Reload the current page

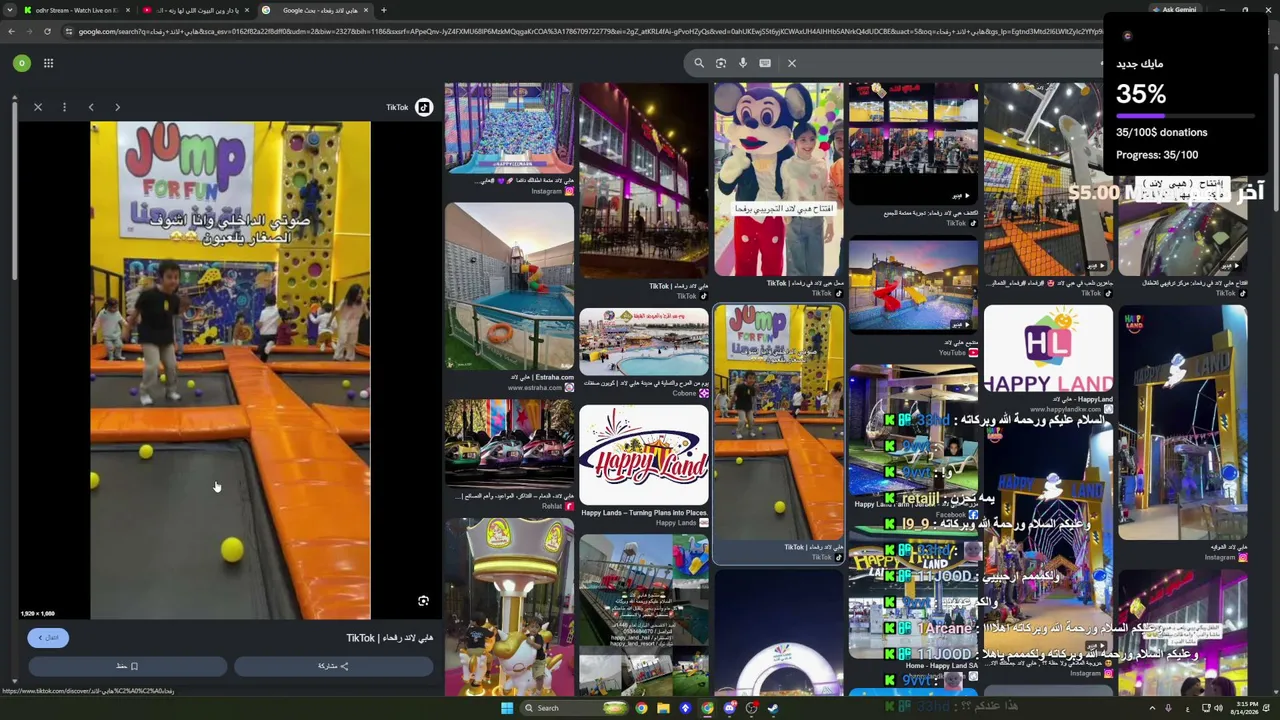point(47,31)
